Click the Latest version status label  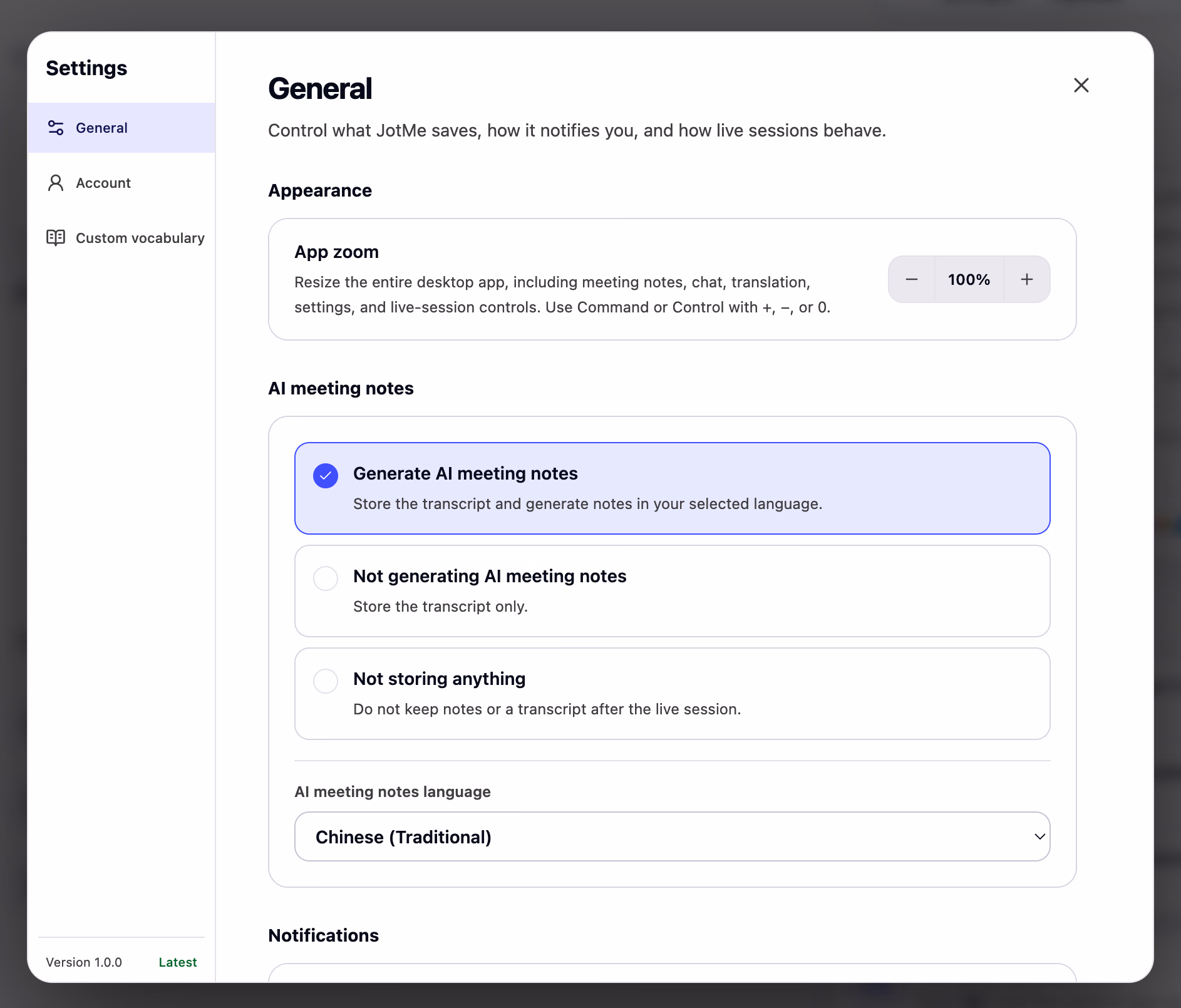(x=178, y=962)
